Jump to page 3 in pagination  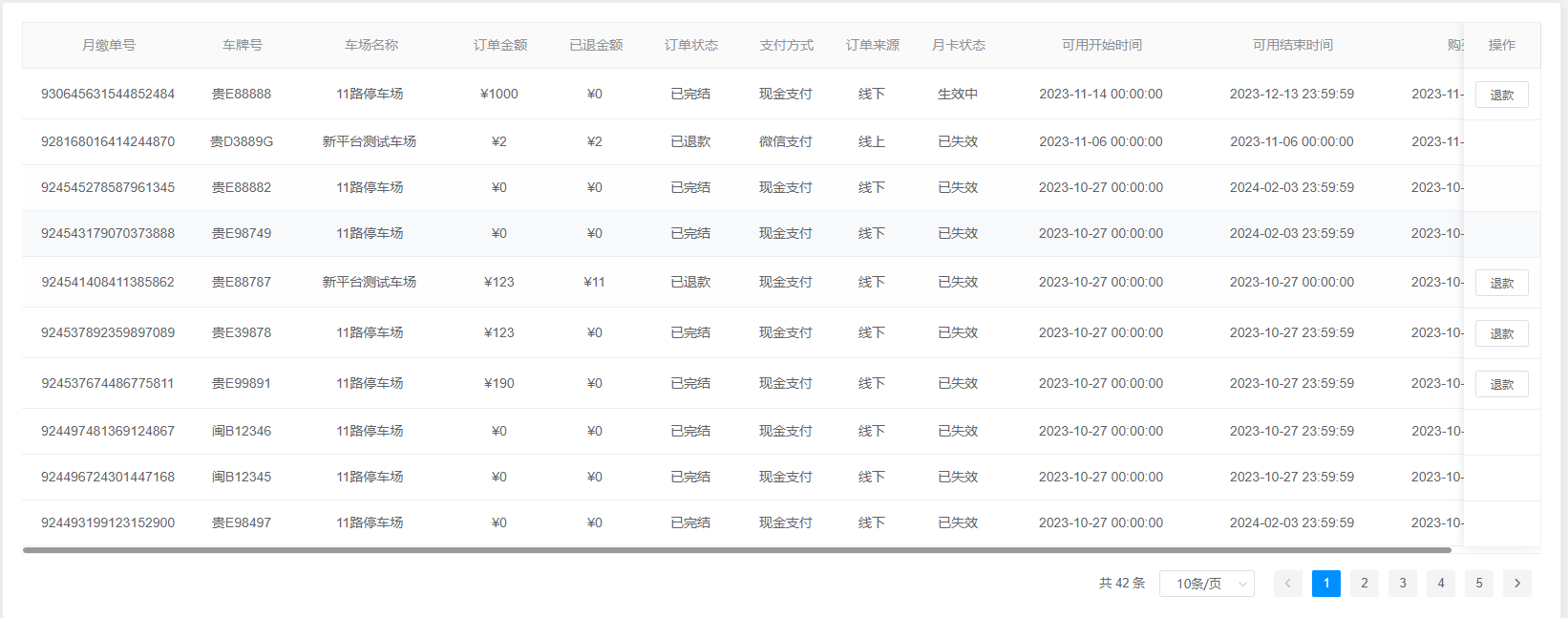pyautogui.click(x=1402, y=584)
